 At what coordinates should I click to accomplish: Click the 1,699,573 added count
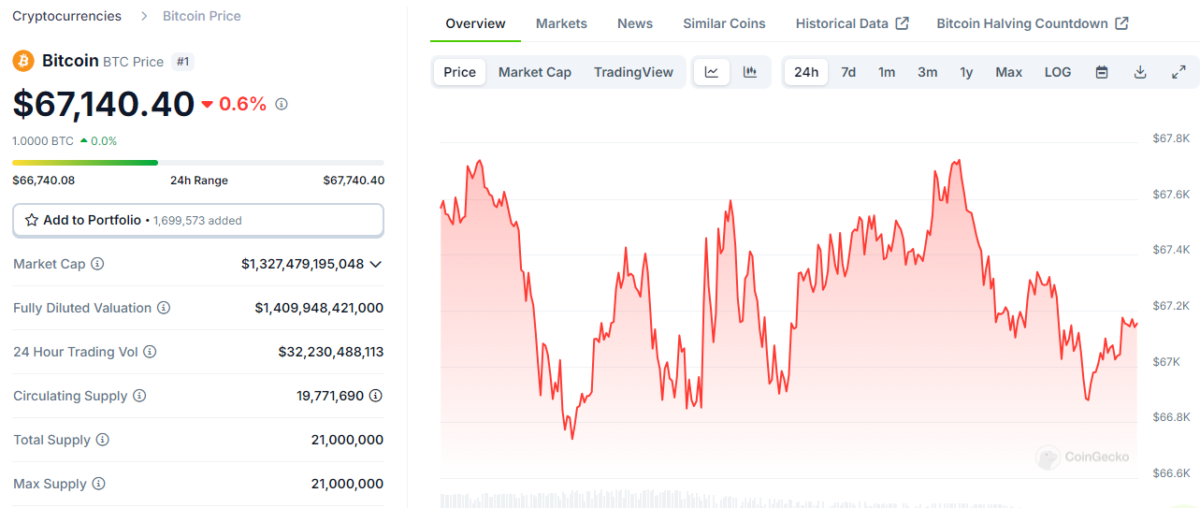[197, 221]
